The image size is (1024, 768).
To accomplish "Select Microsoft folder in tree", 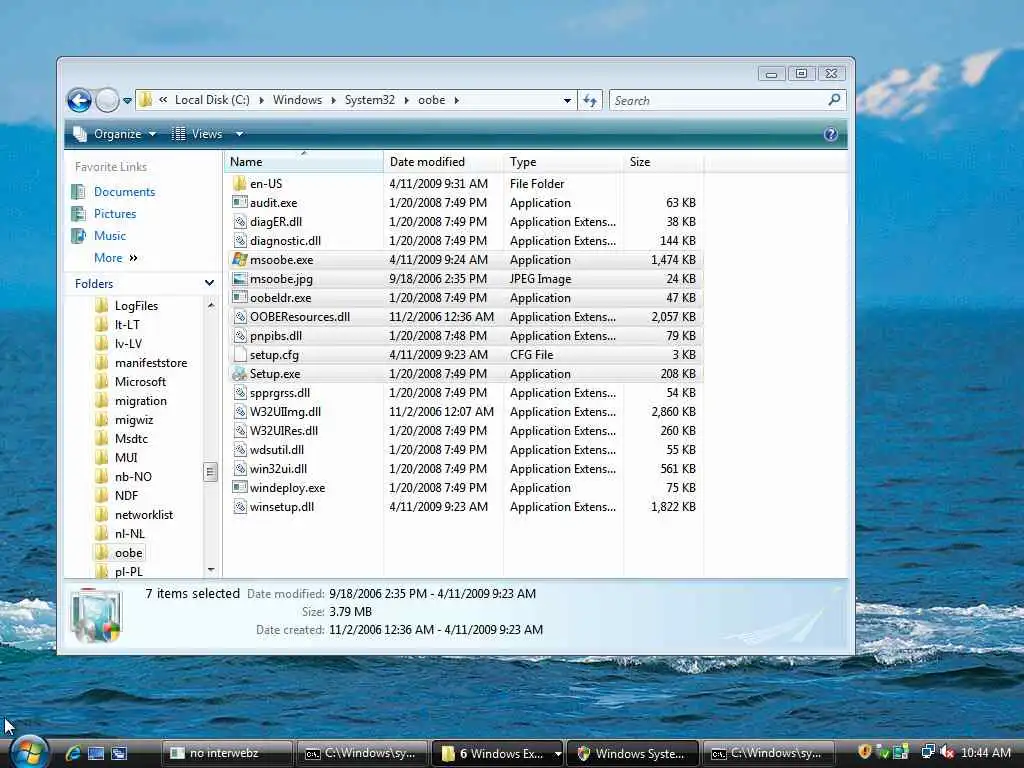I will pos(140,381).
